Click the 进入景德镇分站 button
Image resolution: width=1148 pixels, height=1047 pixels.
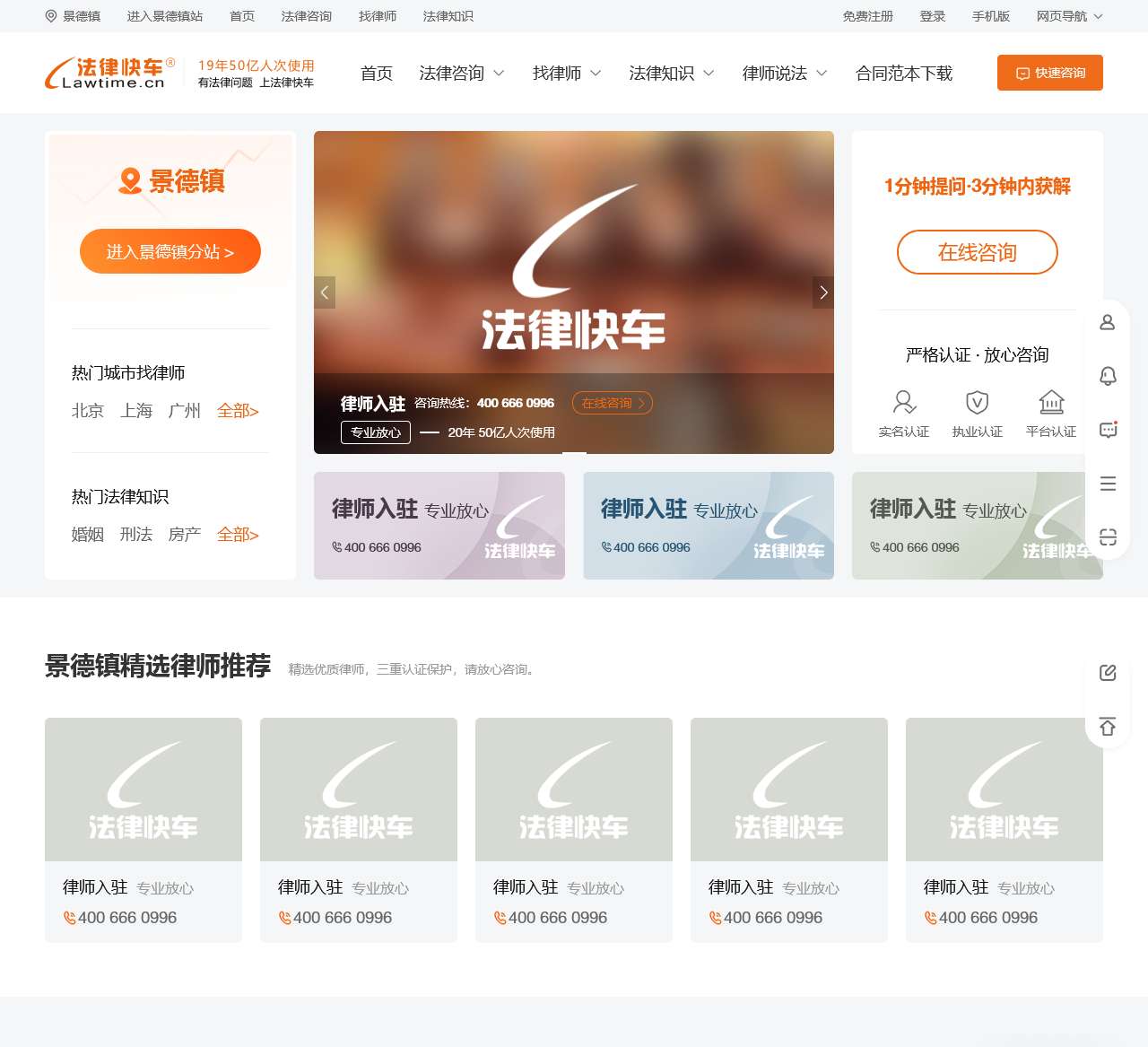tap(170, 251)
